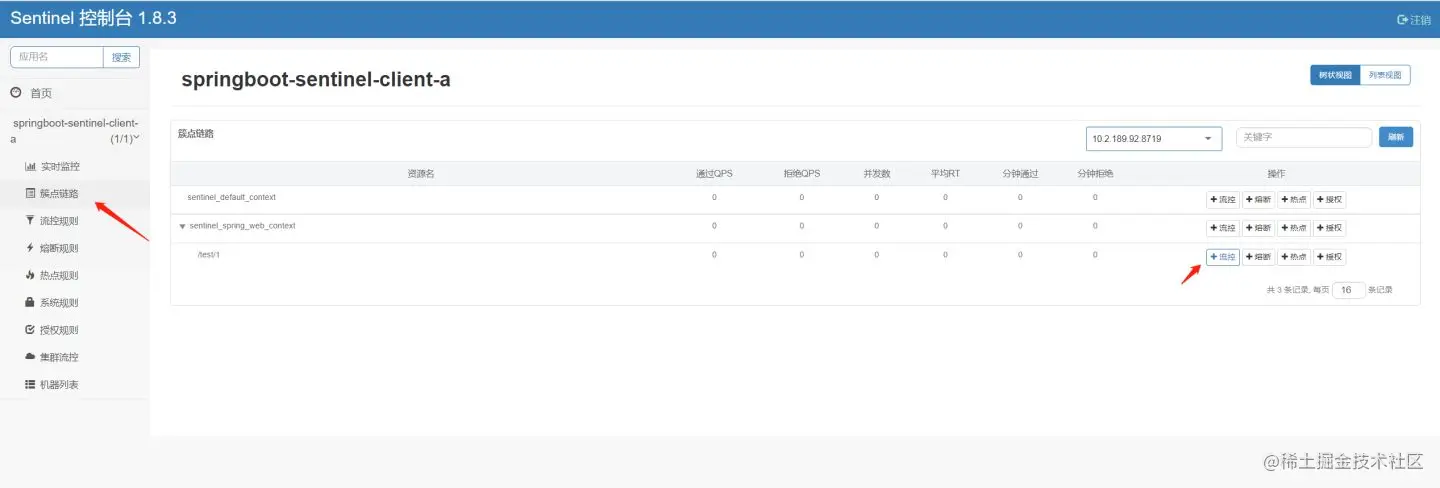Click resource name /test/1
The height and width of the screenshot is (488, 1440).
[x=207, y=255]
